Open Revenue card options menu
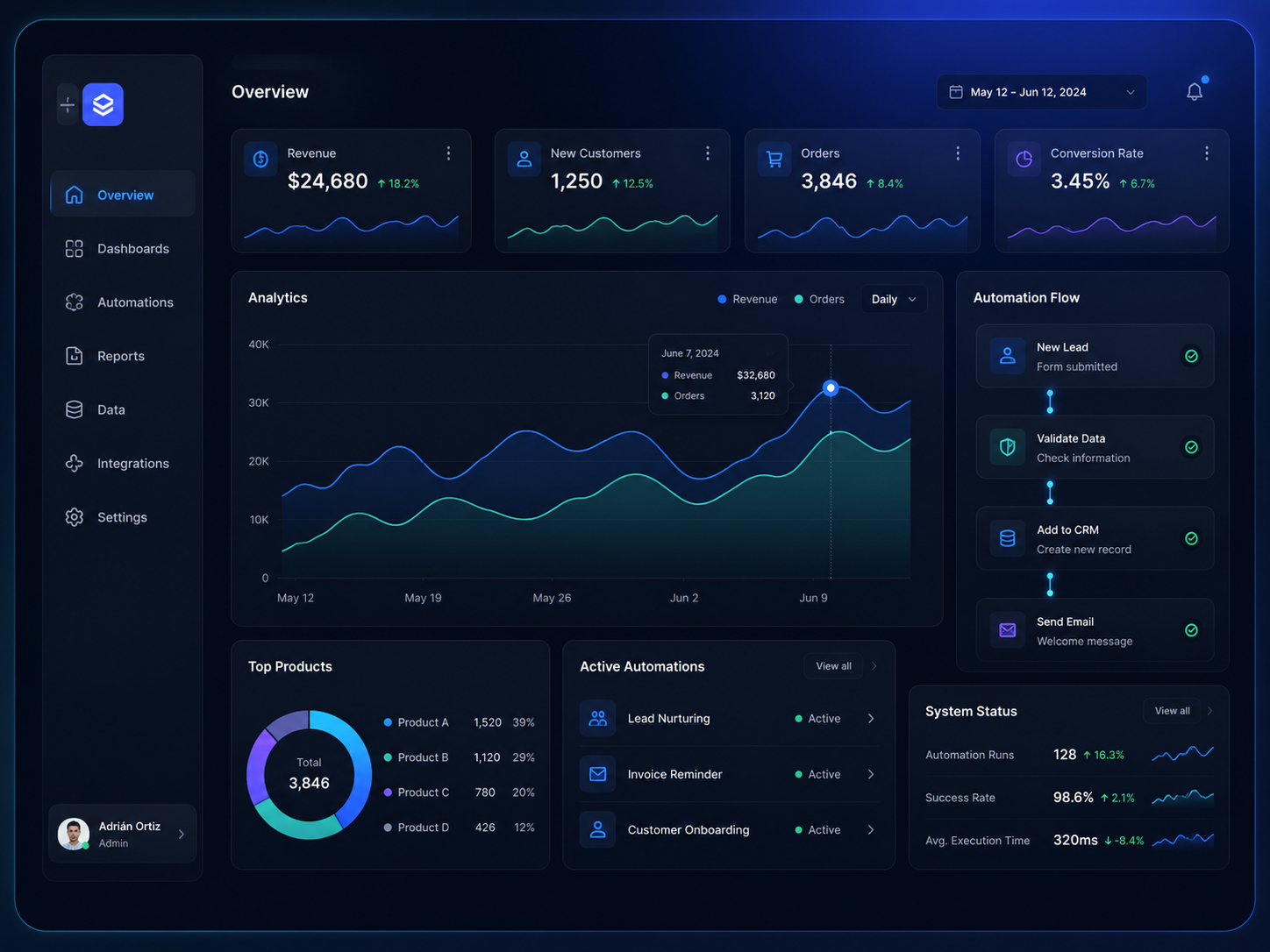The image size is (1270, 952). tap(448, 153)
